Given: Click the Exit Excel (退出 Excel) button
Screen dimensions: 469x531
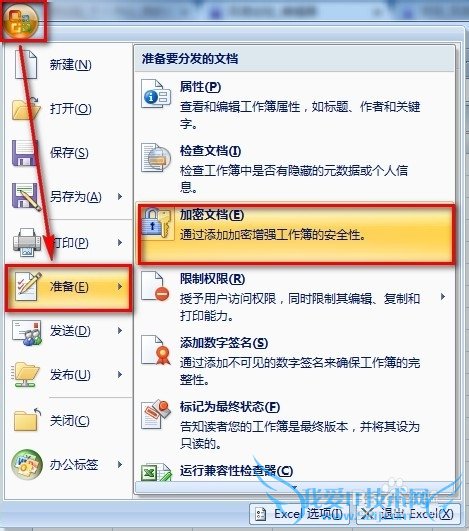Looking at the screenshot, I should (x=408, y=514).
